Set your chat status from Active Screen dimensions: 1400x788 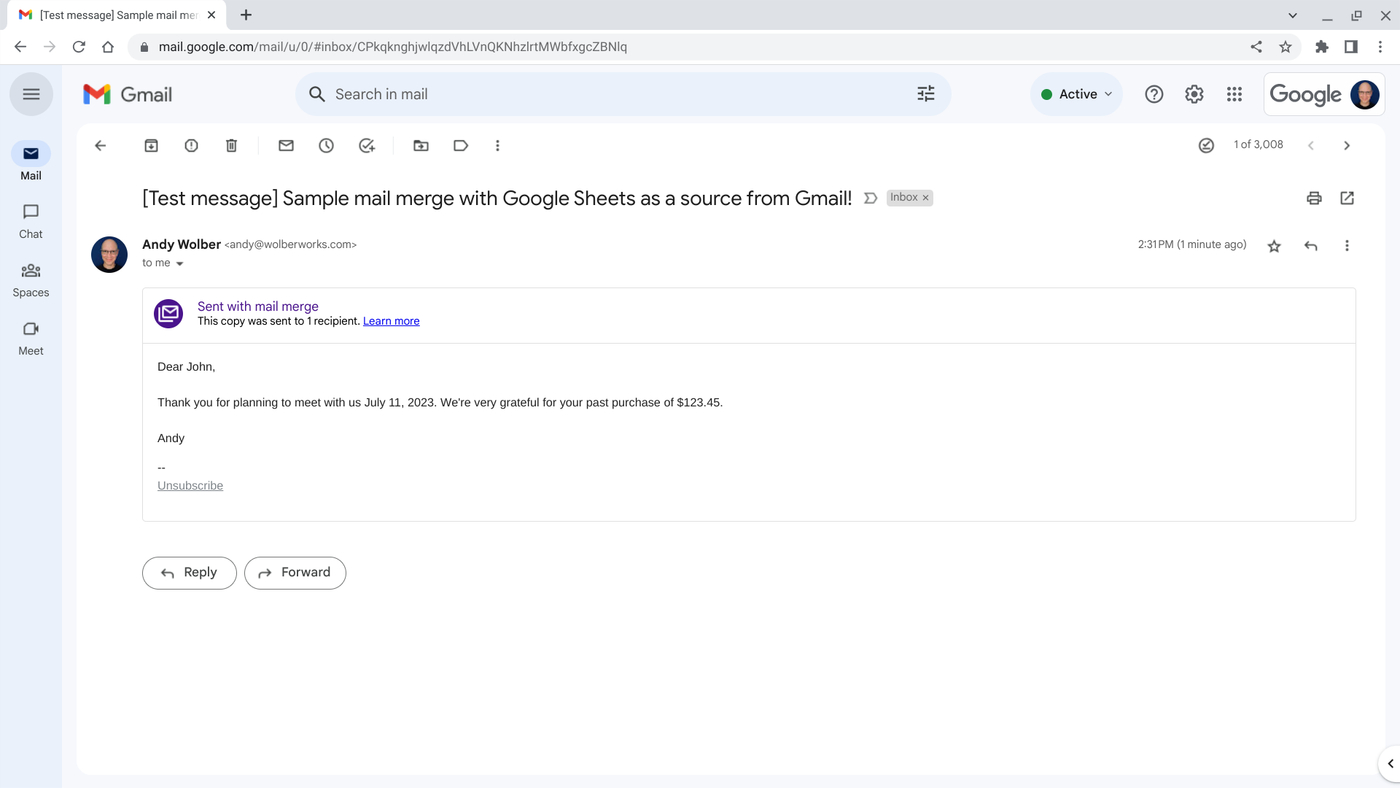point(1076,93)
